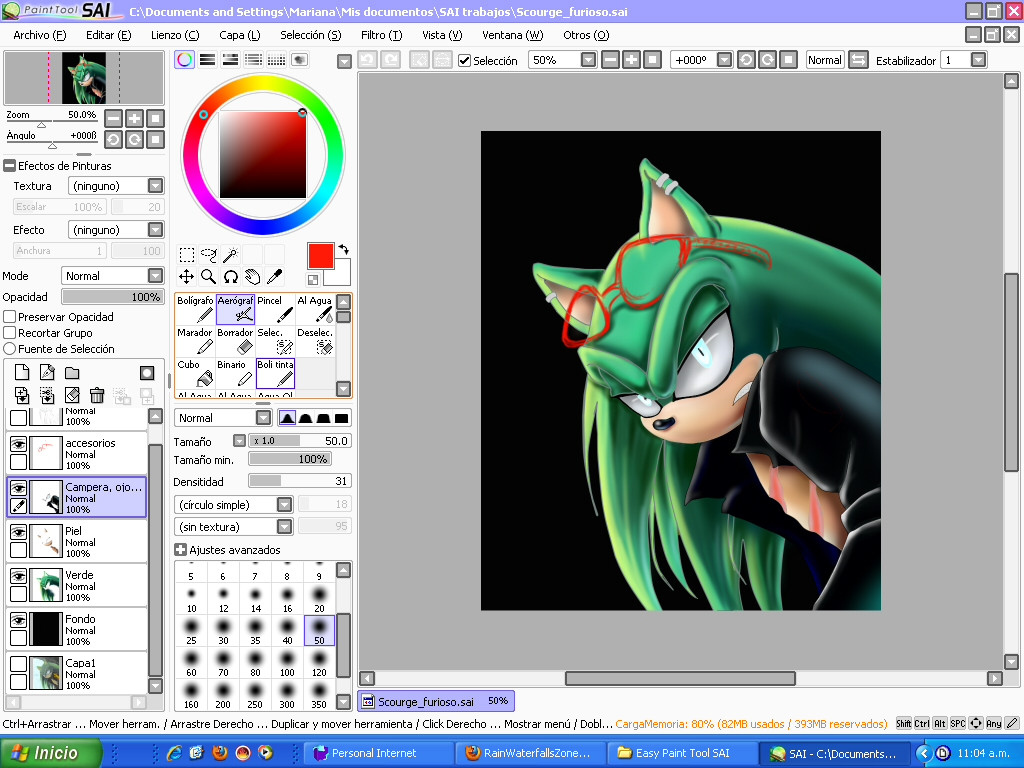Click the red foreground color swatch
The width and height of the screenshot is (1024, 768).
coord(321,255)
